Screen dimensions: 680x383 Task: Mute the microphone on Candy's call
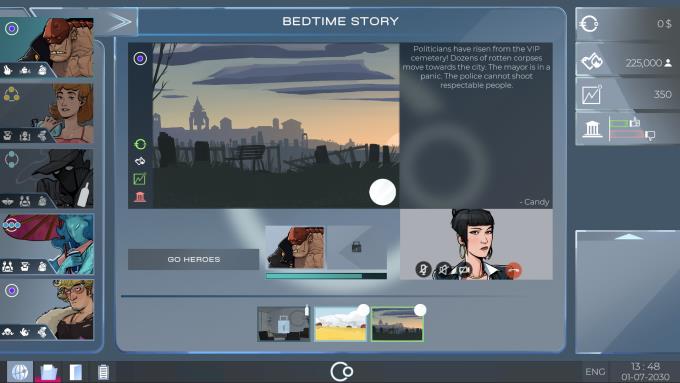pos(423,269)
